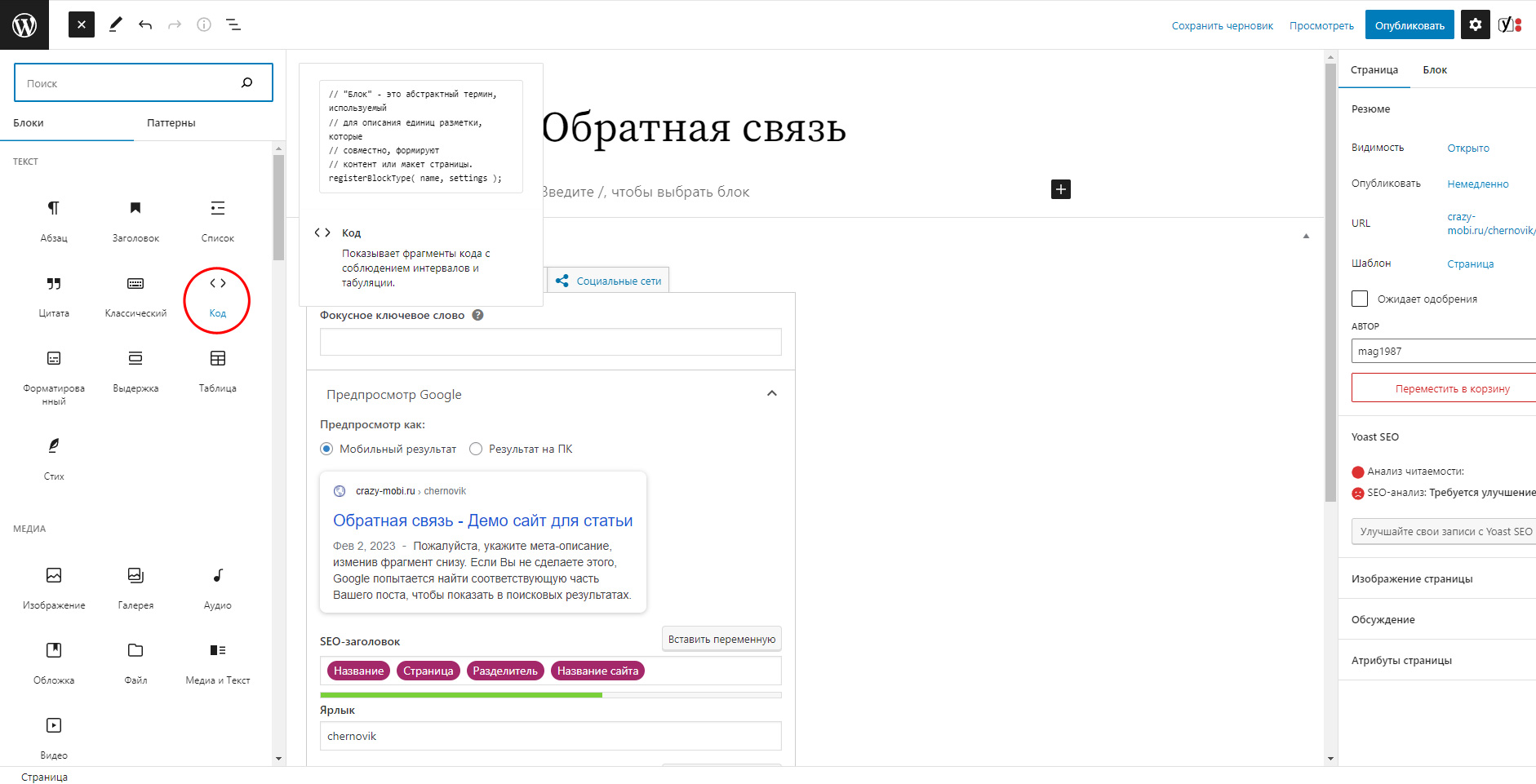Image resolution: width=1536 pixels, height=784 pixels.
Task: Click the green SEO title progress bar
Action: click(461, 695)
